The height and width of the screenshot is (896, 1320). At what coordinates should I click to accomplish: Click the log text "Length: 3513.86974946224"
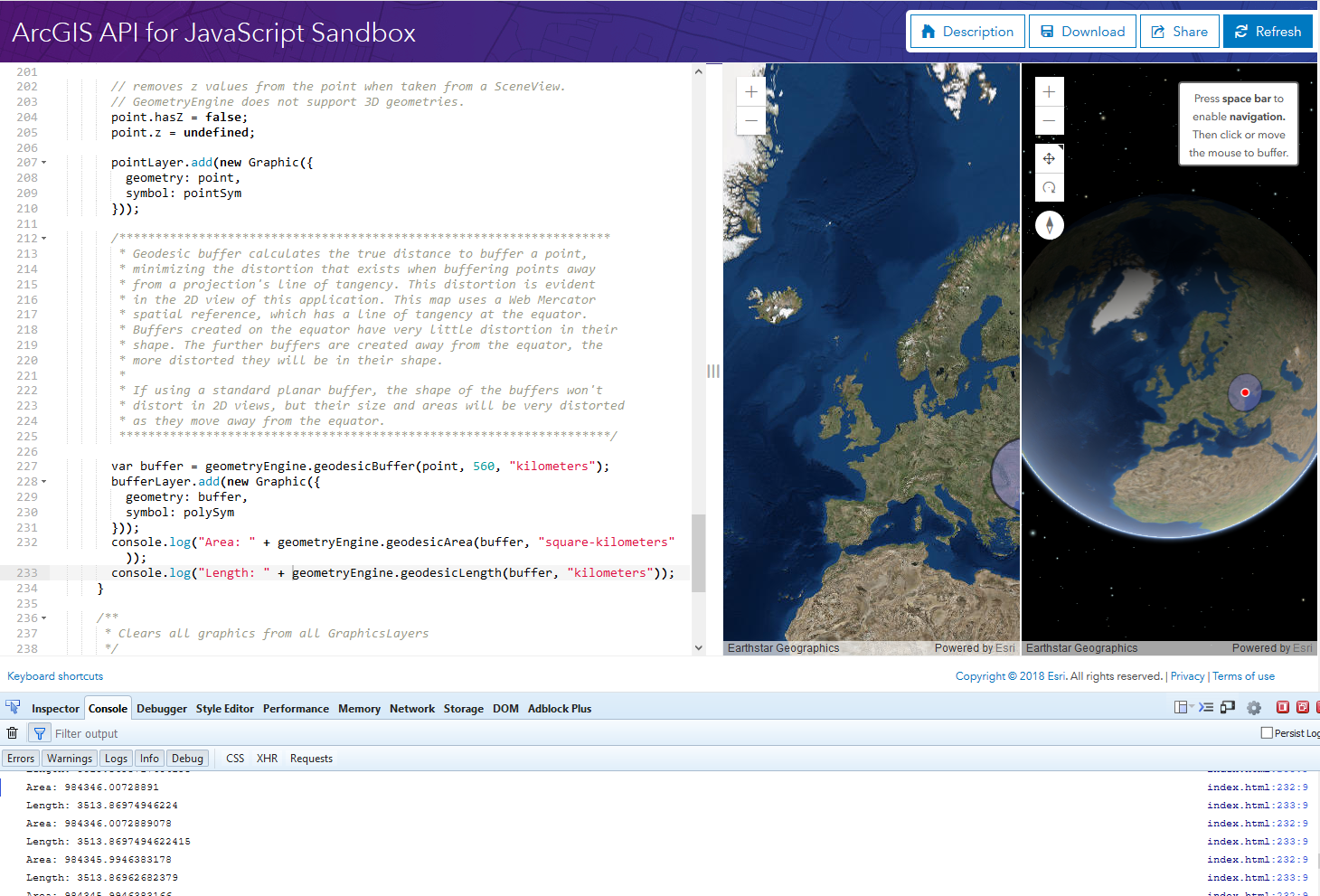pyautogui.click(x=102, y=806)
